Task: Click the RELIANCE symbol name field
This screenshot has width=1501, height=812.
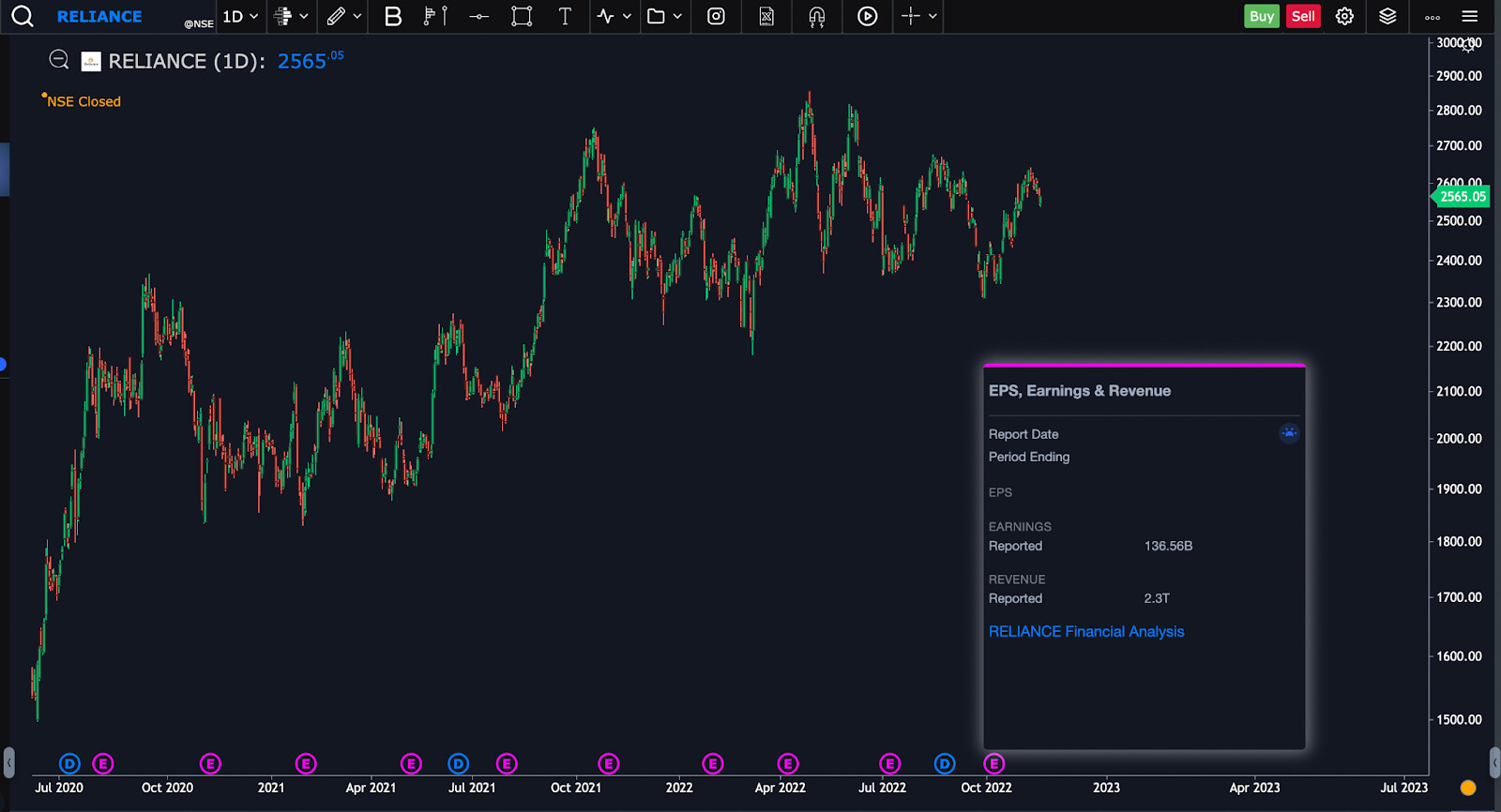Action: (99, 17)
